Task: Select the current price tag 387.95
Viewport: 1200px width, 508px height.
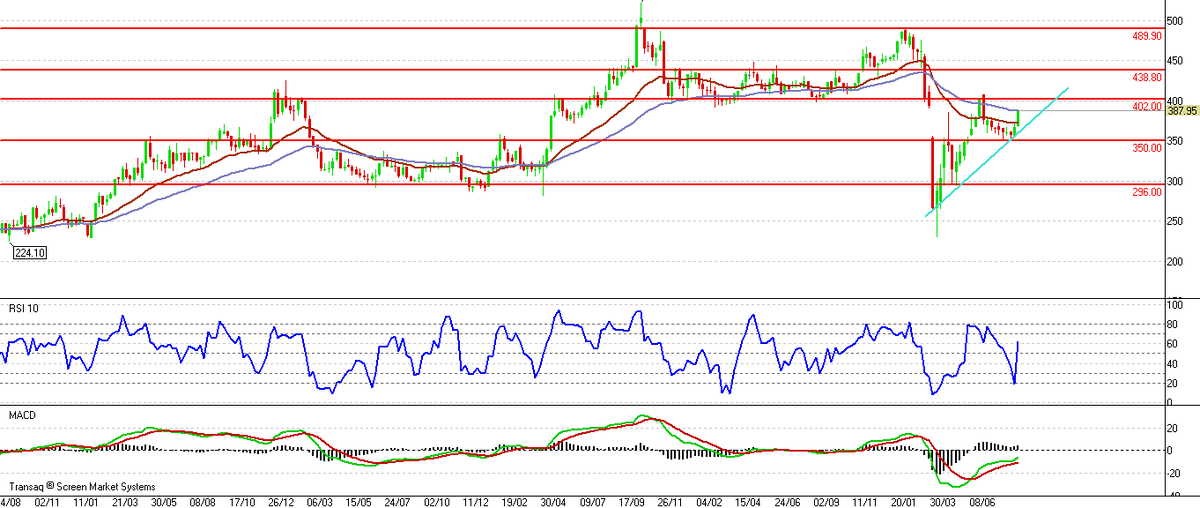Action: click(1182, 110)
